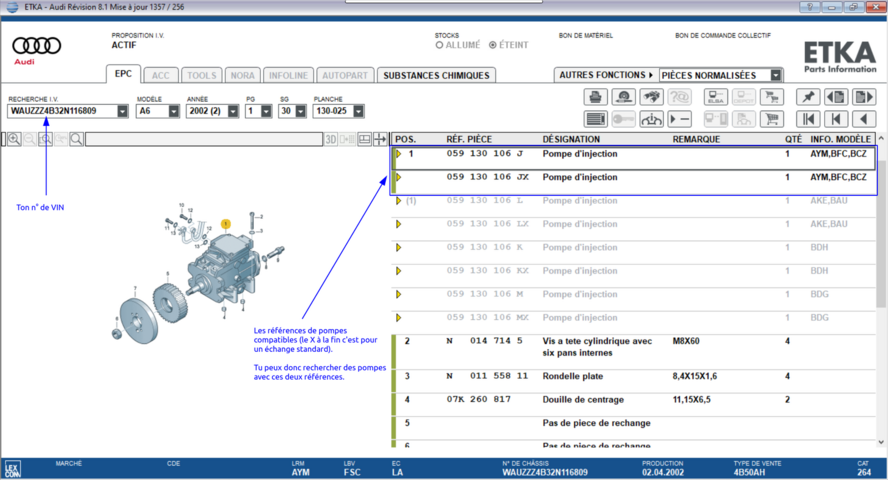Image resolution: width=888 pixels, height=480 pixels.
Task: Click the LEX COM status bar icon
Action: pyautogui.click(x=12, y=469)
